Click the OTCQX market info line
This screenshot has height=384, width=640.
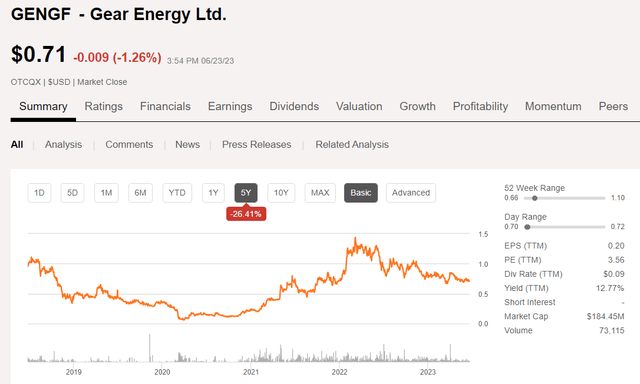click(x=69, y=82)
